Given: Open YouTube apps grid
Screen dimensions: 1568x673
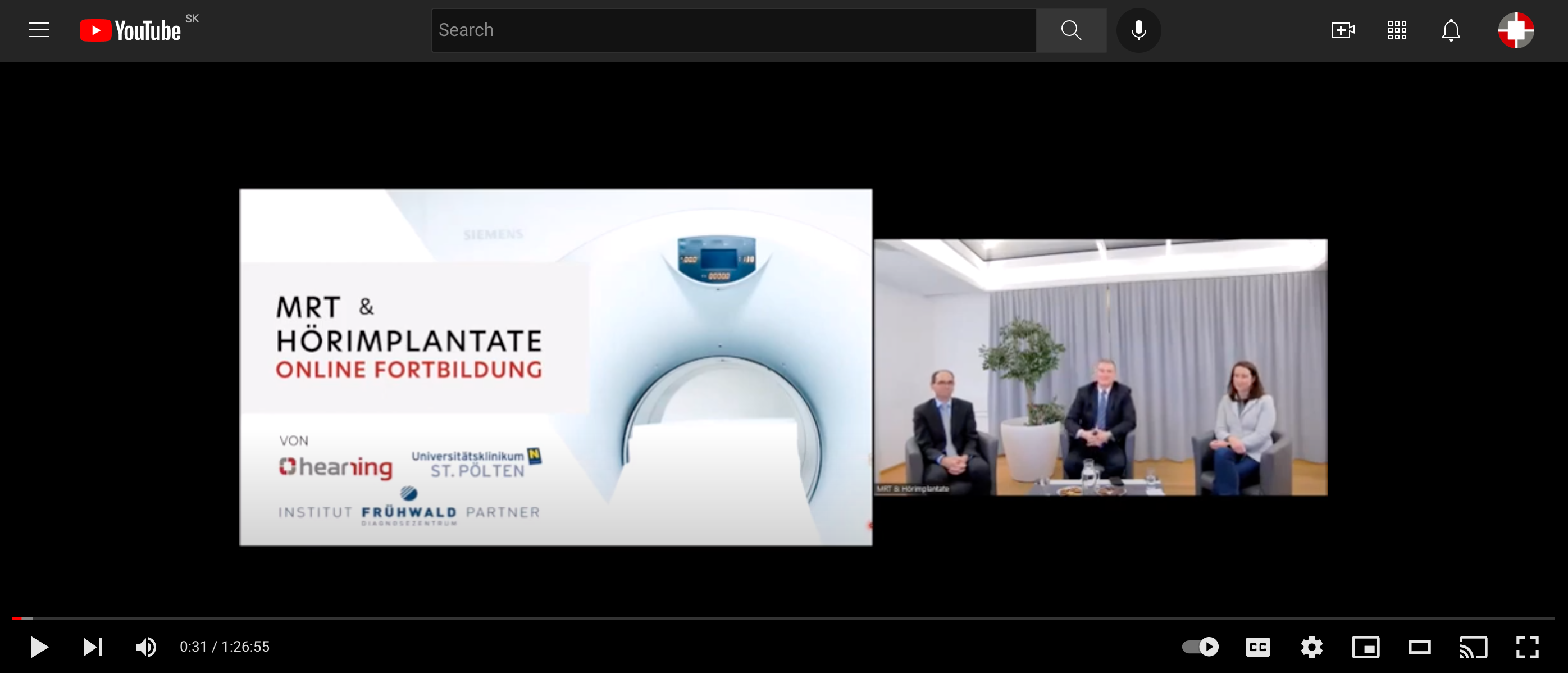Looking at the screenshot, I should pyautogui.click(x=1397, y=30).
